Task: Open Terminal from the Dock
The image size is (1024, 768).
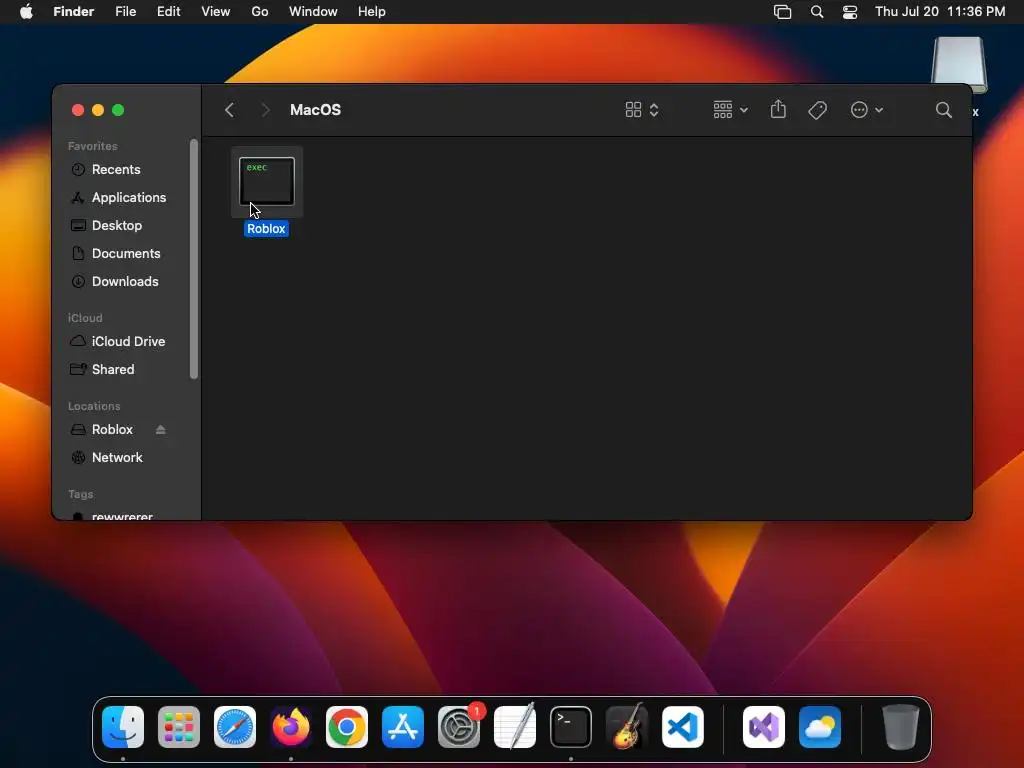Action: [x=571, y=727]
